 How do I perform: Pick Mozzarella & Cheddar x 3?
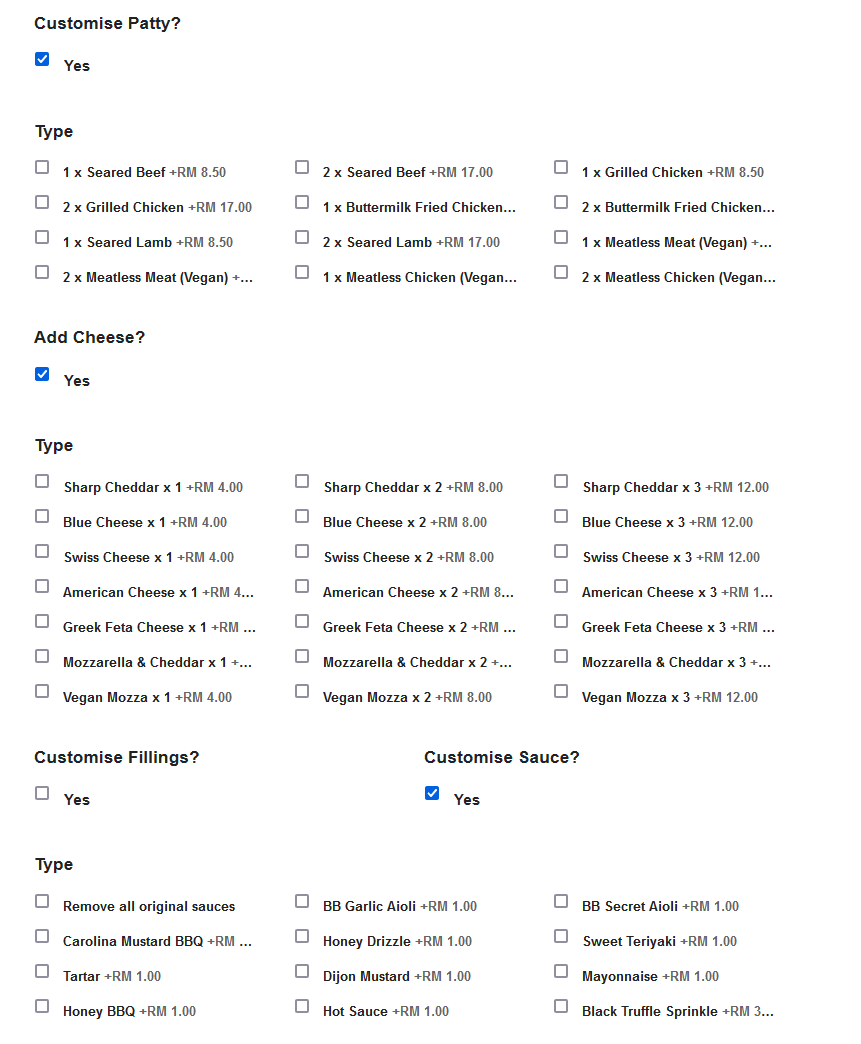(561, 656)
